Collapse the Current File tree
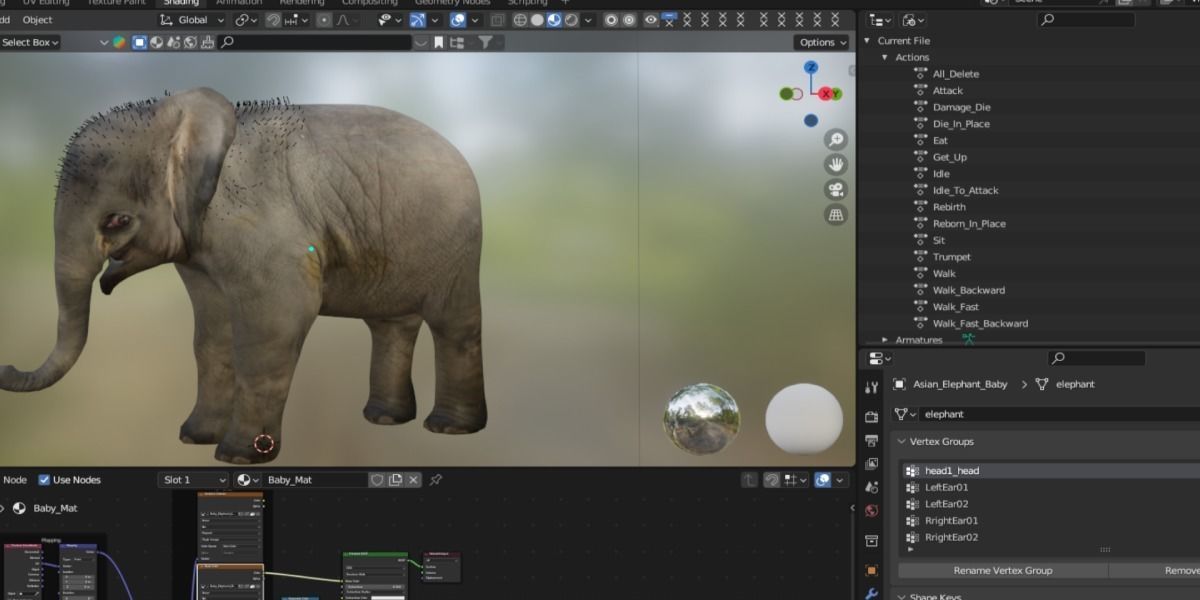This screenshot has width=1200, height=600. click(868, 41)
